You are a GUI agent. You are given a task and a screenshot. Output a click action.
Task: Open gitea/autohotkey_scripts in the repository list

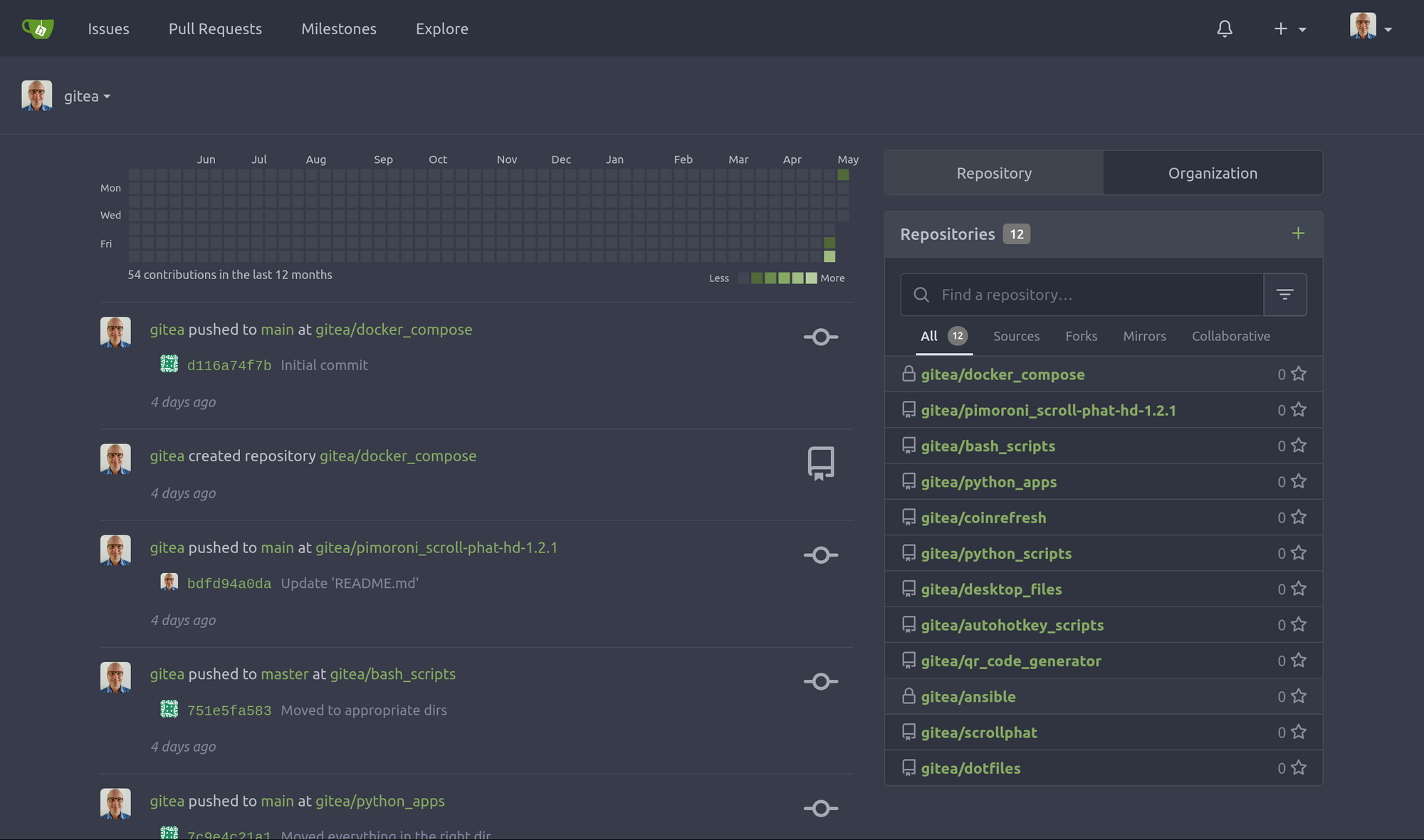1012,625
